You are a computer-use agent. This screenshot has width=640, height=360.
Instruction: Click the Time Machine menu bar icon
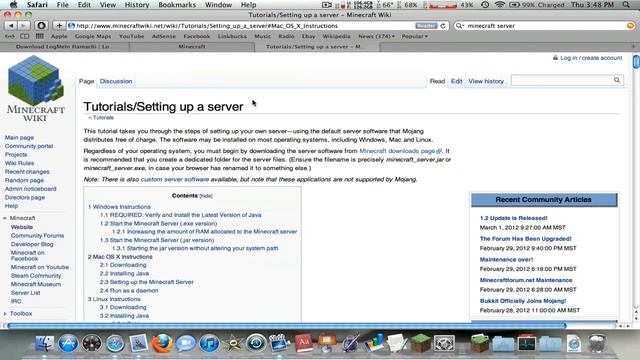pos(485,5)
